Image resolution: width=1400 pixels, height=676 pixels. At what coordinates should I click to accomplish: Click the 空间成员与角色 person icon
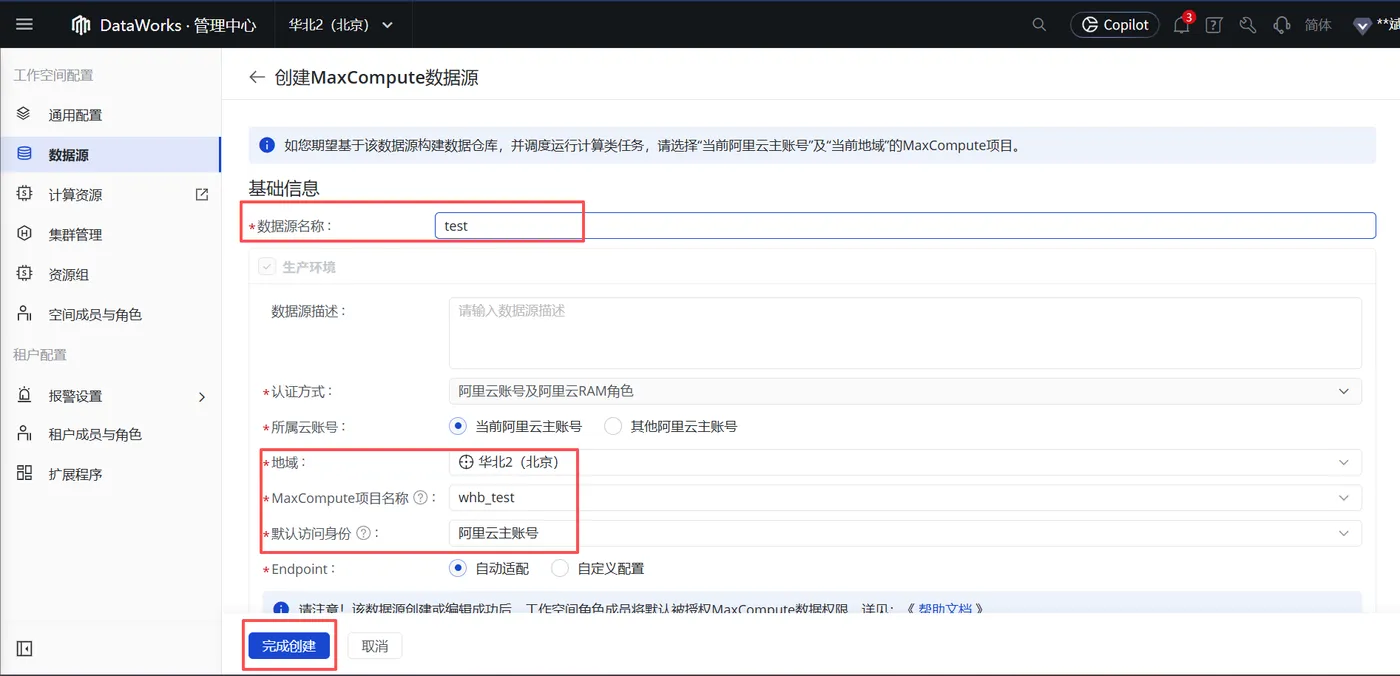pyautogui.click(x=24, y=314)
